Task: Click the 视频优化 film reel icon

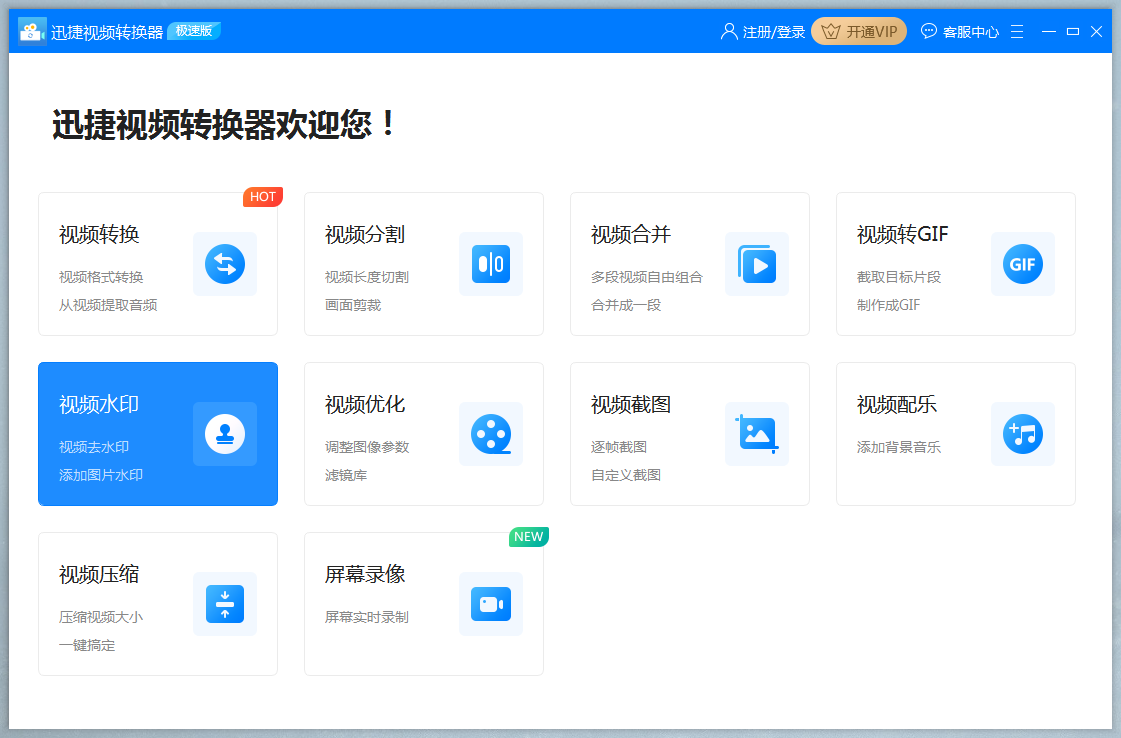Action: coord(491,434)
